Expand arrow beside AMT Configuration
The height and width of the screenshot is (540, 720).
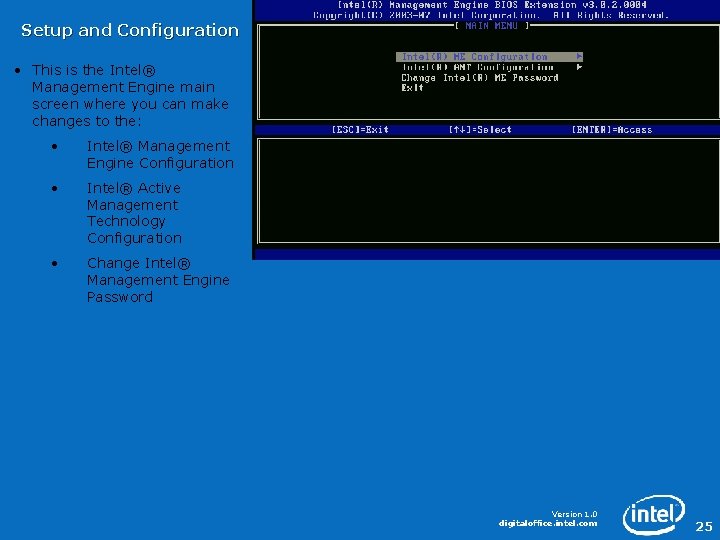(x=579, y=67)
